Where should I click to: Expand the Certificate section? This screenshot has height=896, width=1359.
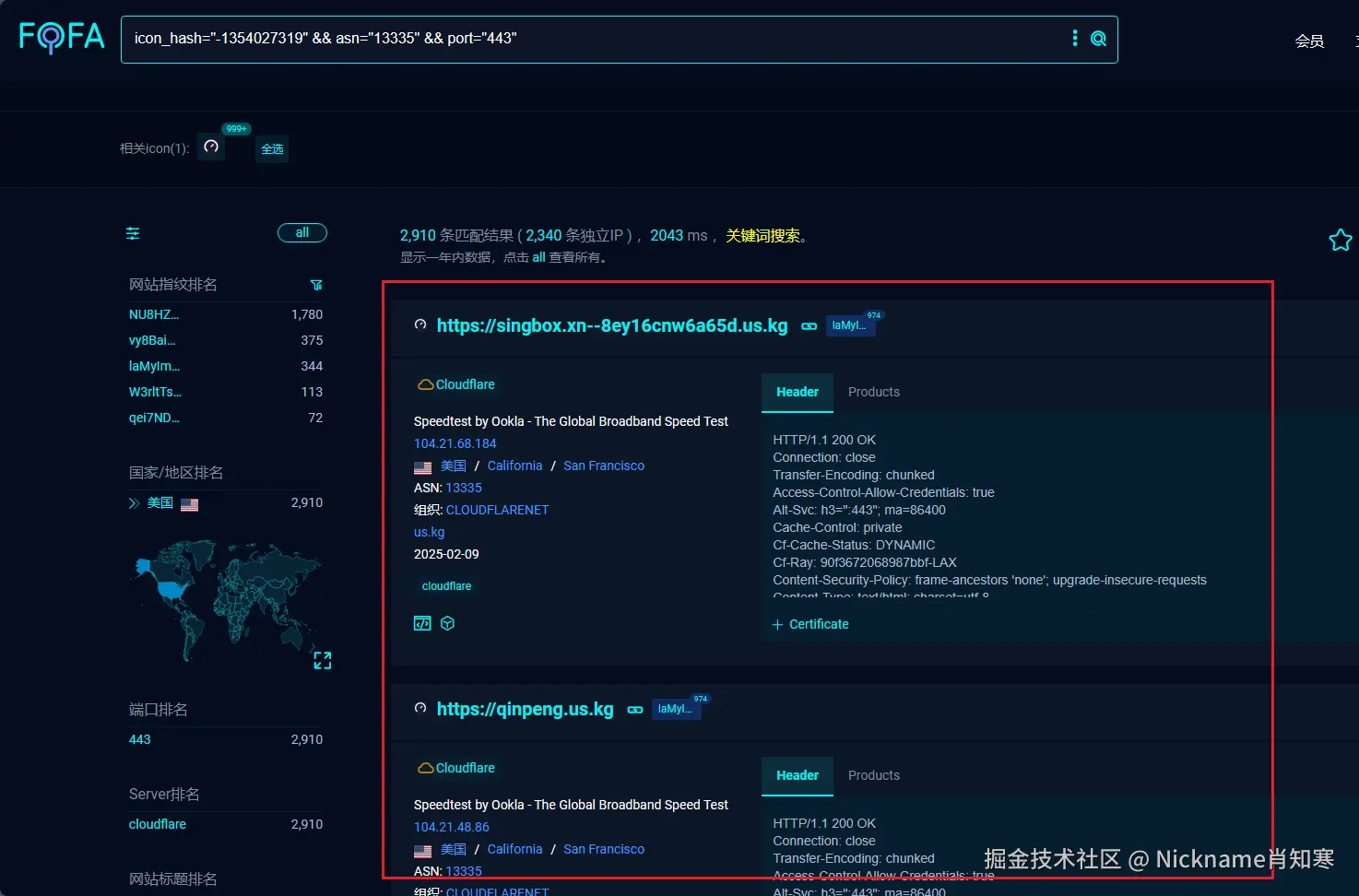pyautogui.click(x=810, y=624)
